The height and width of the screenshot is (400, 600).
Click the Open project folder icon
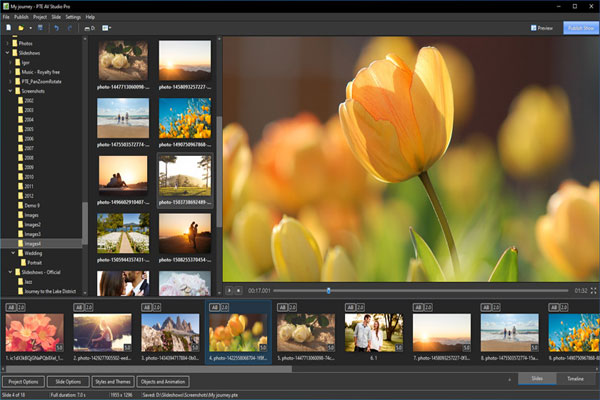(x=20, y=28)
